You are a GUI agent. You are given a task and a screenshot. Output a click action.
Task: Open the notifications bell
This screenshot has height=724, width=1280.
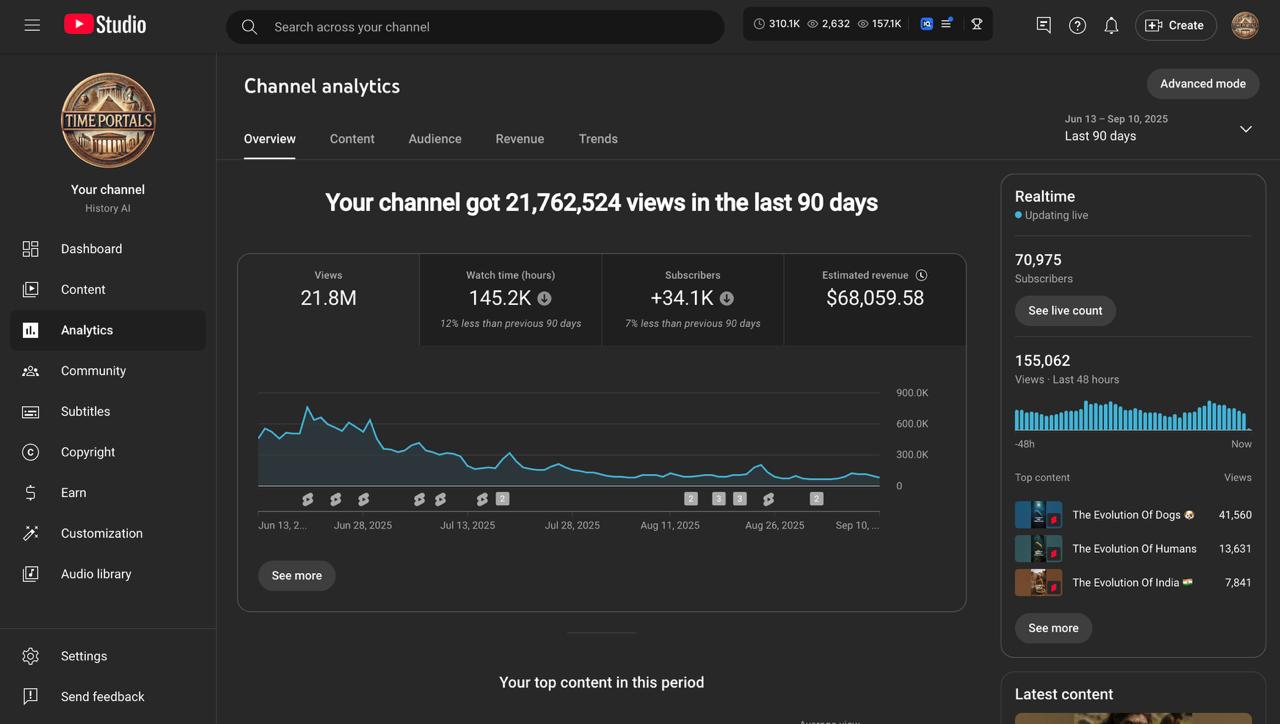1111,26
